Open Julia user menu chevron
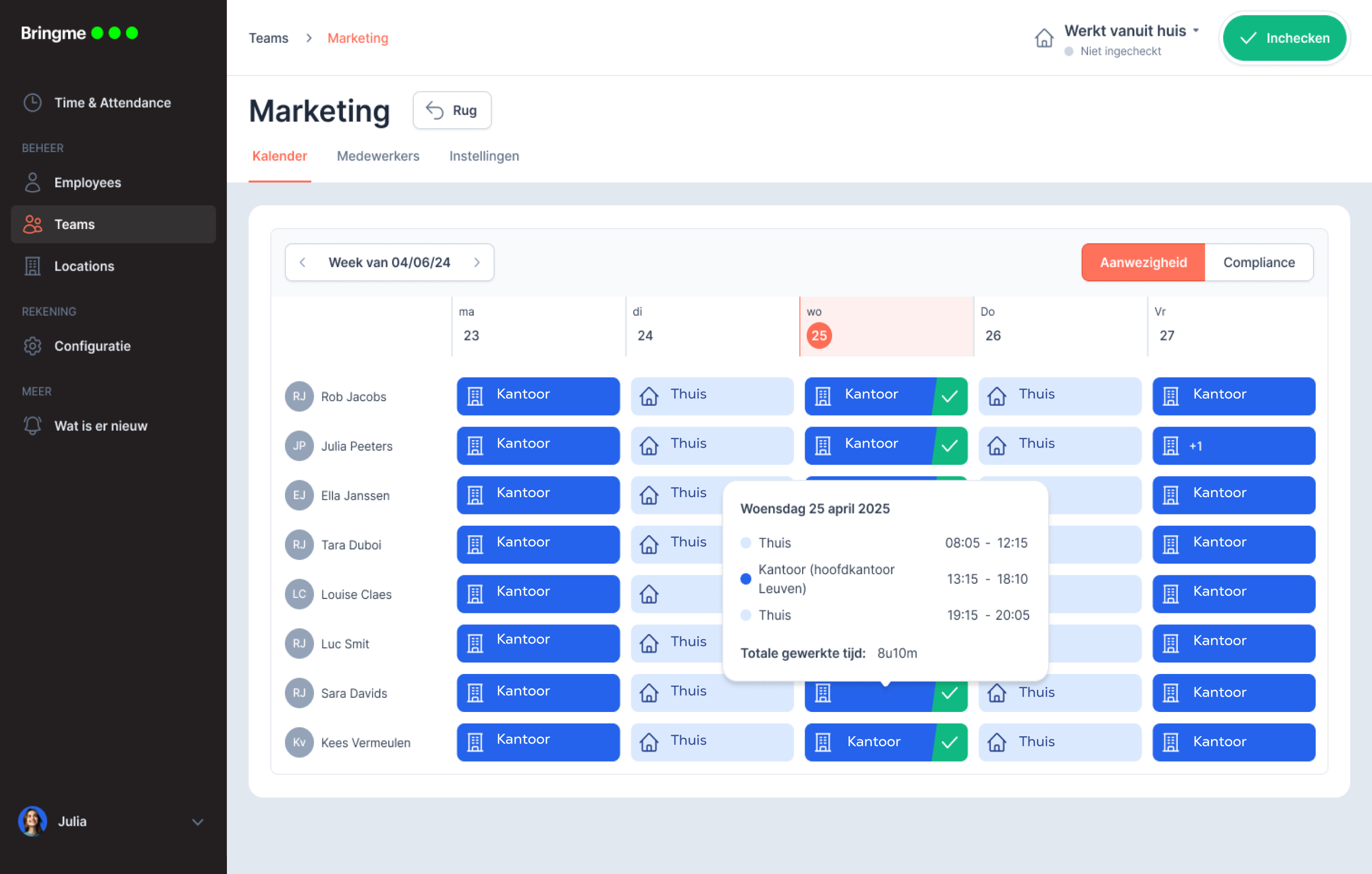Screen dimensions: 1372x874 coord(198,822)
